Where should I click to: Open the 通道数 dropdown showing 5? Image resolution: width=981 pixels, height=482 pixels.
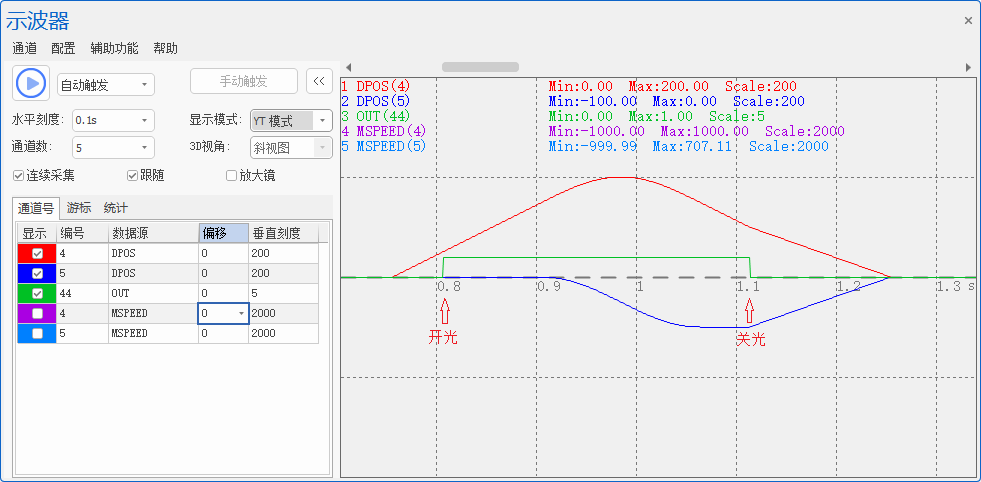pyautogui.click(x=113, y=148)
